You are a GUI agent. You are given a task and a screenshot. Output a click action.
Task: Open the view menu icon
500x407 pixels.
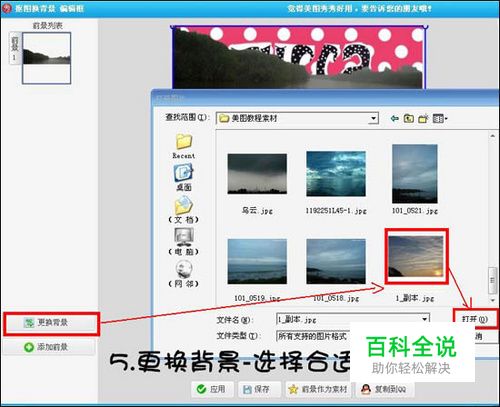pyautogui.click(x=440, y=118)
